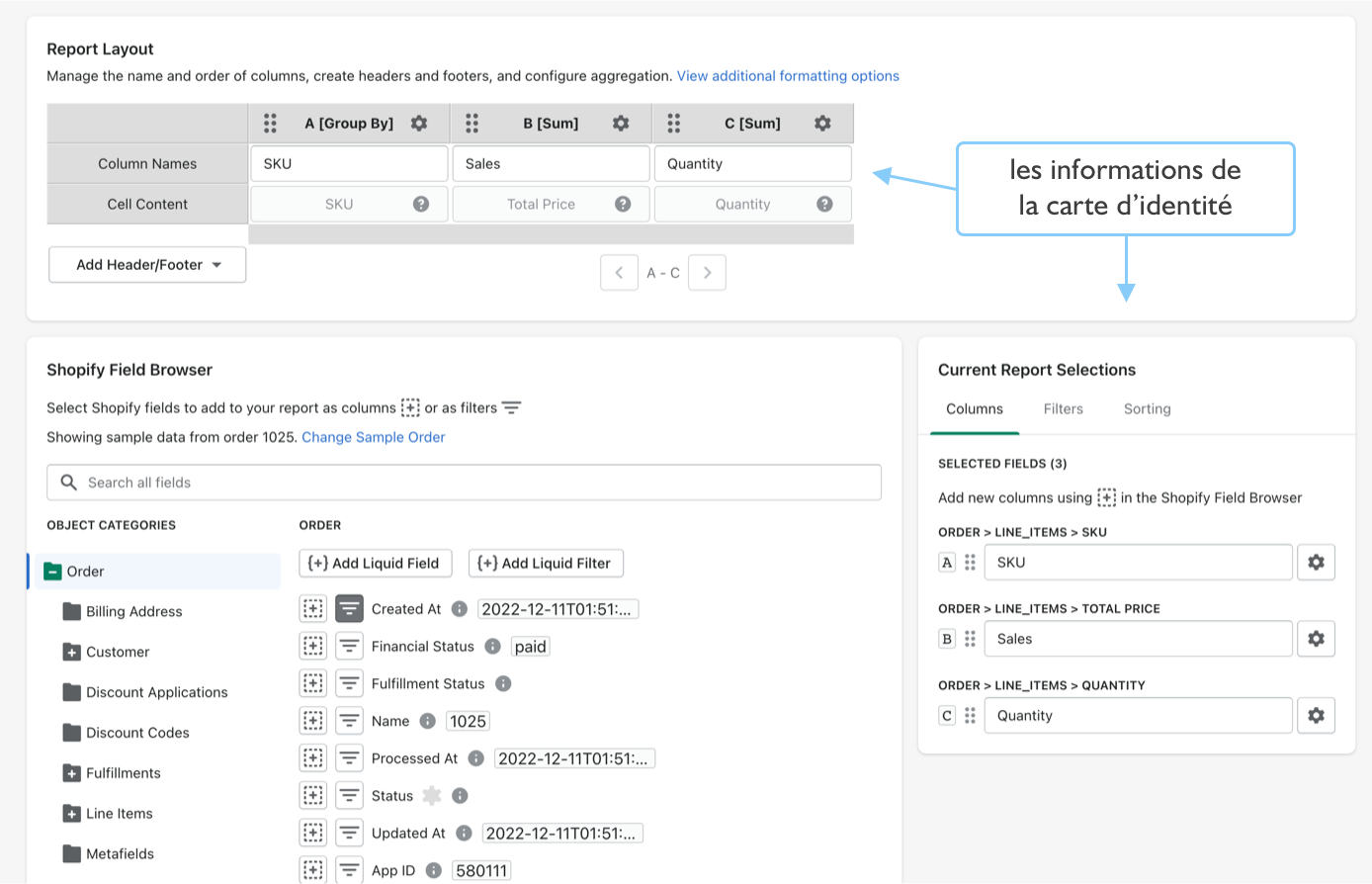Filter by Financial Status
Image resolution: width=1372 pixels, height=884 pixels.
[x=349, y=647]
